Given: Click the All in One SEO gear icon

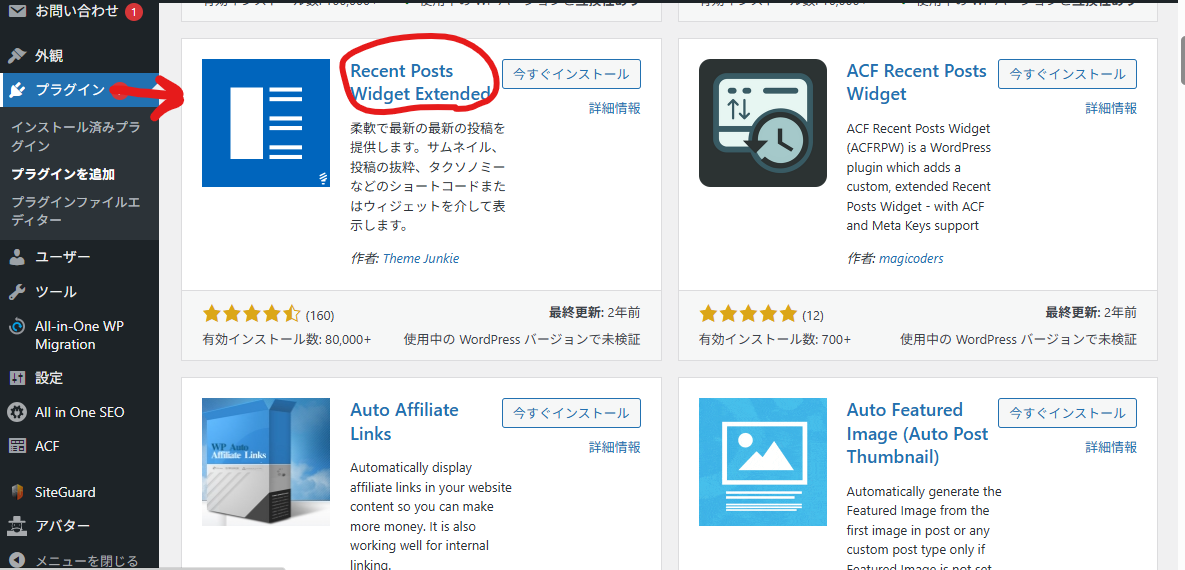Looking at the screenshot, I should click(x=17, y=412).
